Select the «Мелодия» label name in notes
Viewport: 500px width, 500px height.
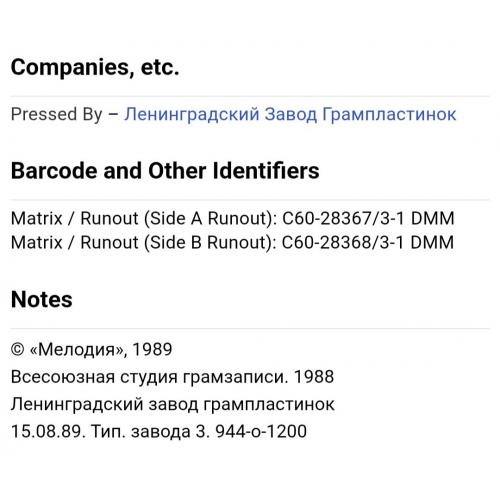pos(77,350)
